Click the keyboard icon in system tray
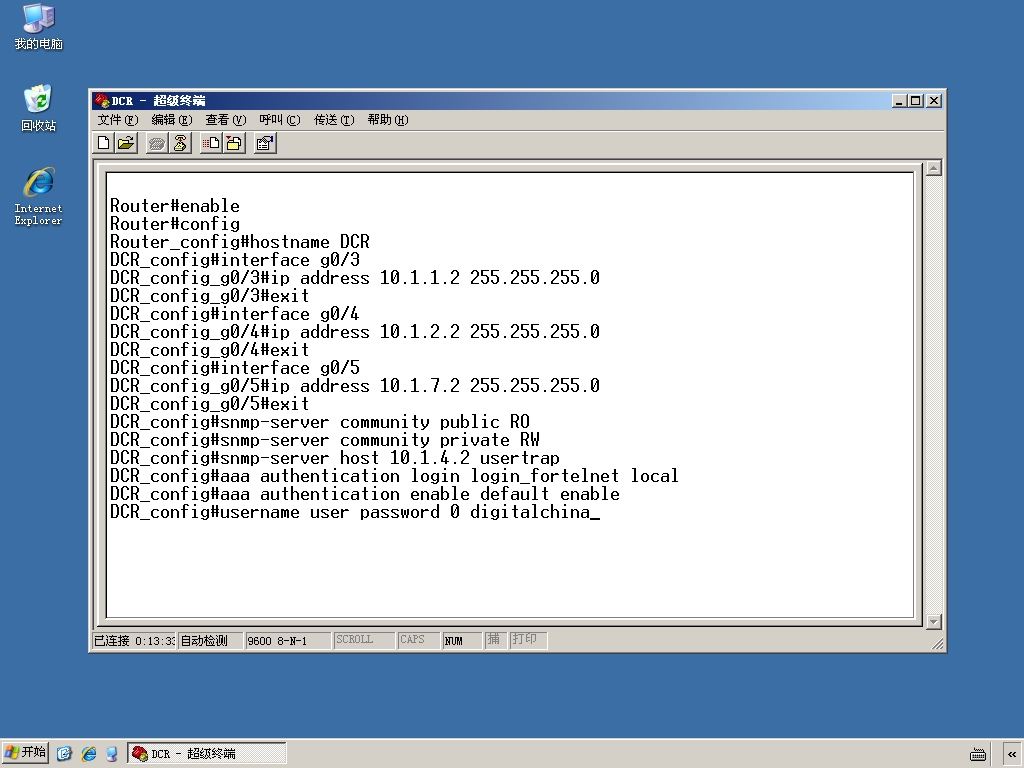The height and width of the screenshot is (768, 1024). click(x=978, y=754)
